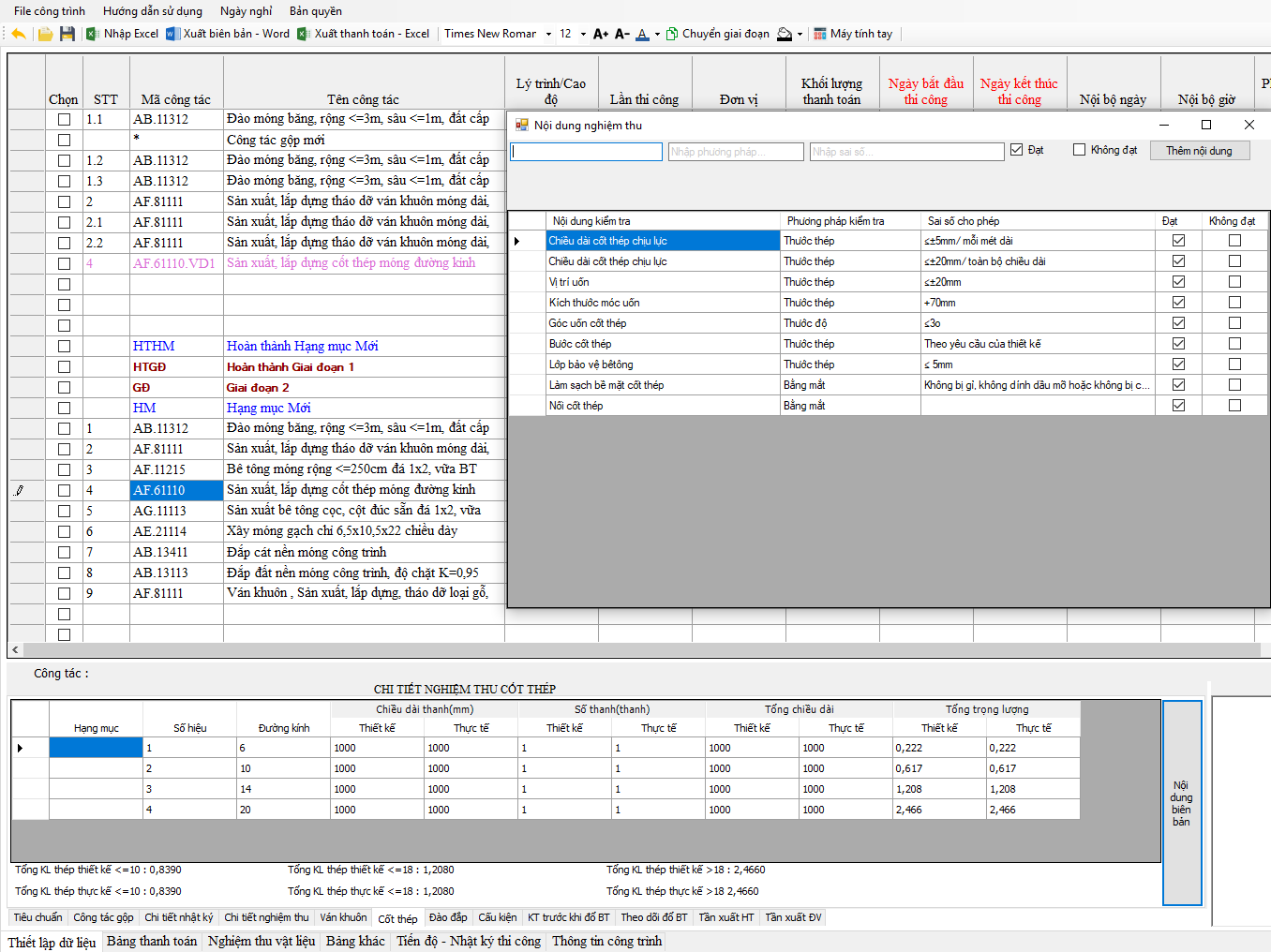Click the undo arrow icon in toolbar
This screenshot has height=952, width=1271.
click(18, 34)
